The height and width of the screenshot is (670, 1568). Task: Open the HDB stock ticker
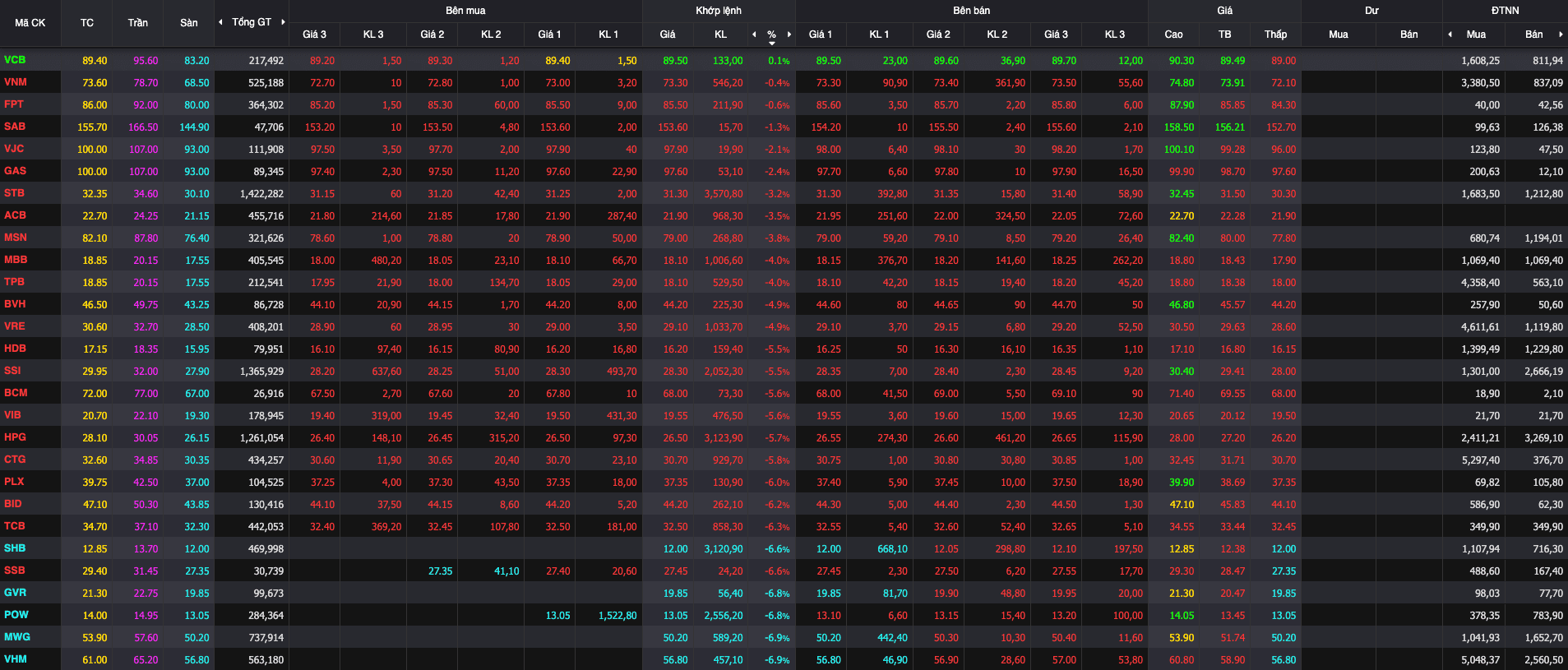point(15,349)
